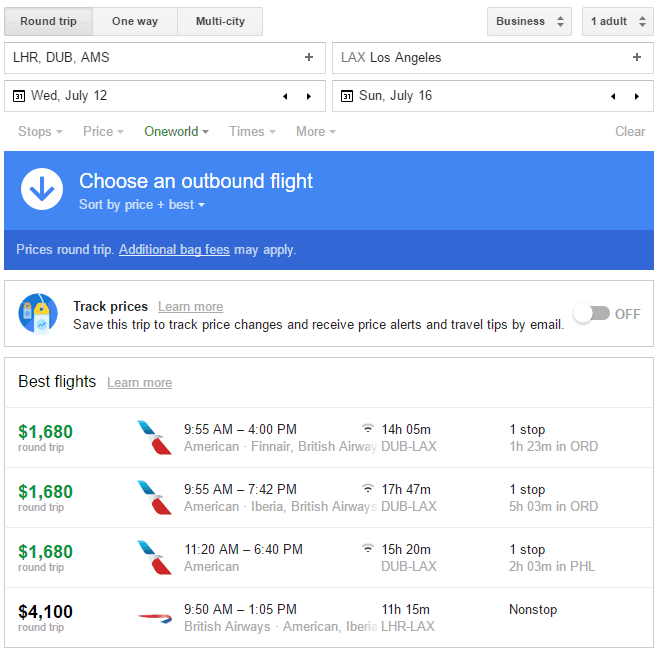The width and height of the screenshot is (659, 653).
Task: Switch to One way trip
Action: click(135, 21)
